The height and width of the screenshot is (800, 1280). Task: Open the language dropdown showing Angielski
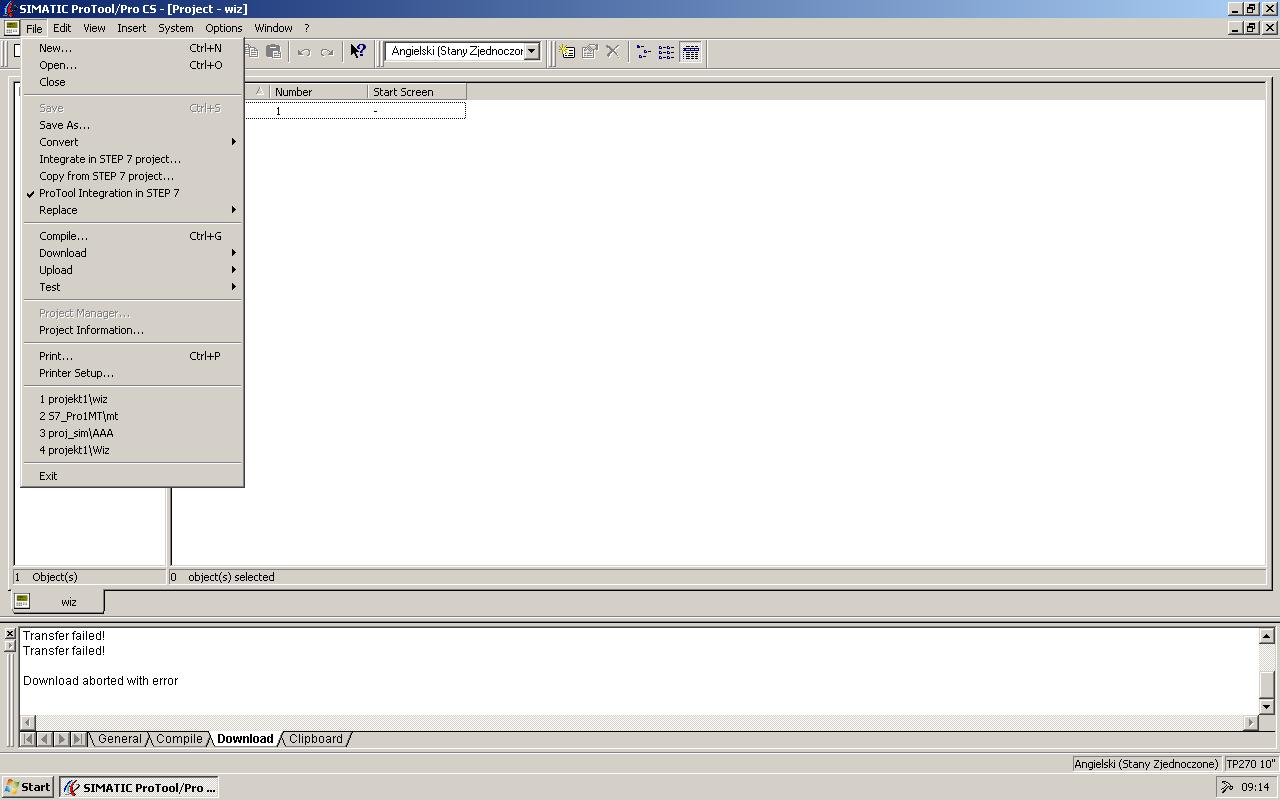click(x=532, y=51)
